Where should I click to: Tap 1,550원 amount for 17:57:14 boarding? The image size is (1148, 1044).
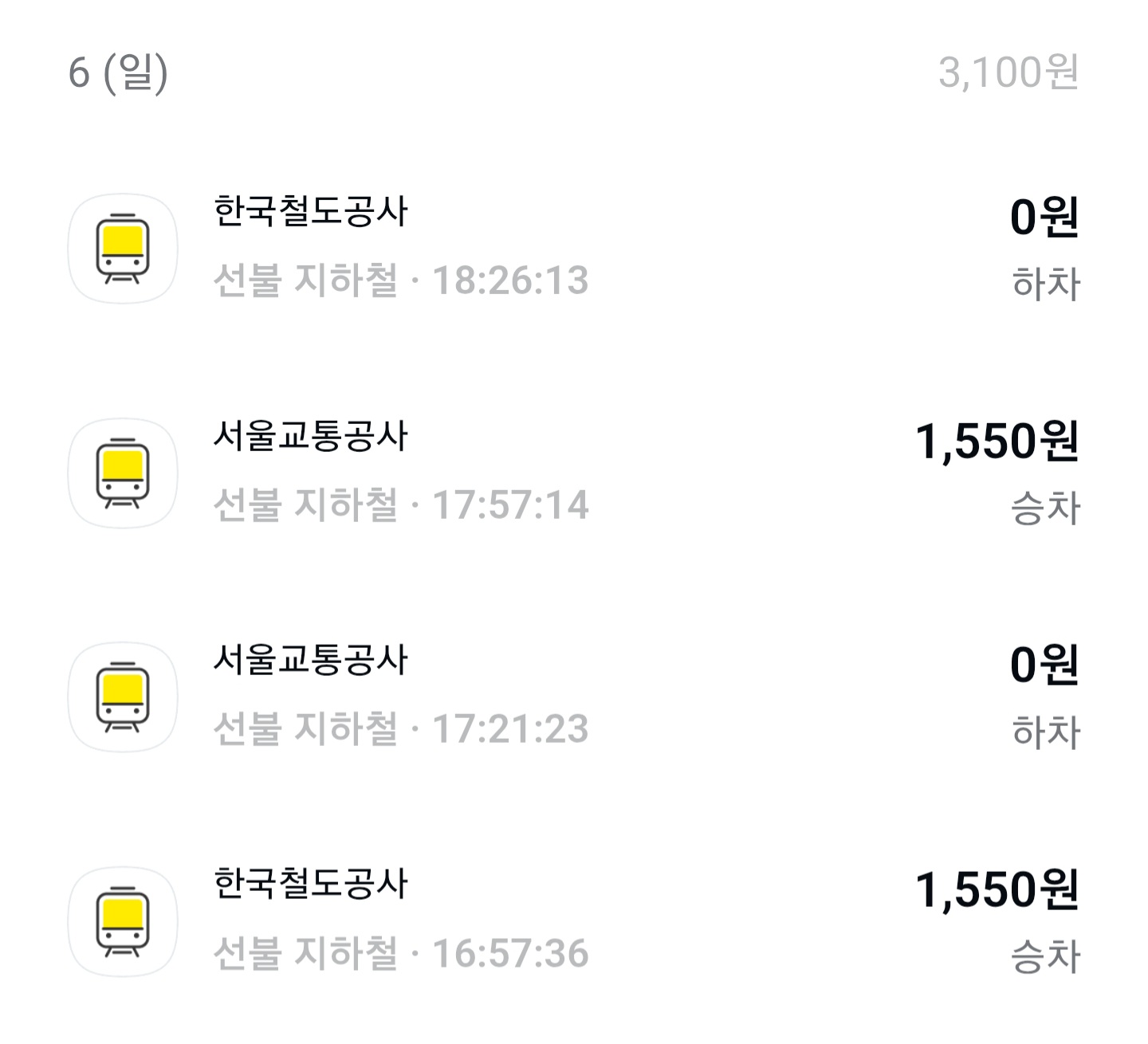point(997,442)
